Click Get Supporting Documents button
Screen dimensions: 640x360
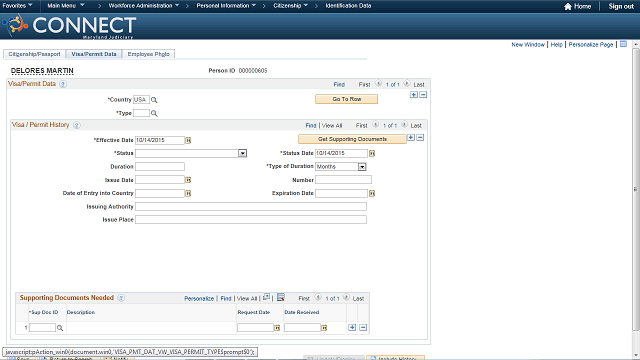[x=352, y=139]
